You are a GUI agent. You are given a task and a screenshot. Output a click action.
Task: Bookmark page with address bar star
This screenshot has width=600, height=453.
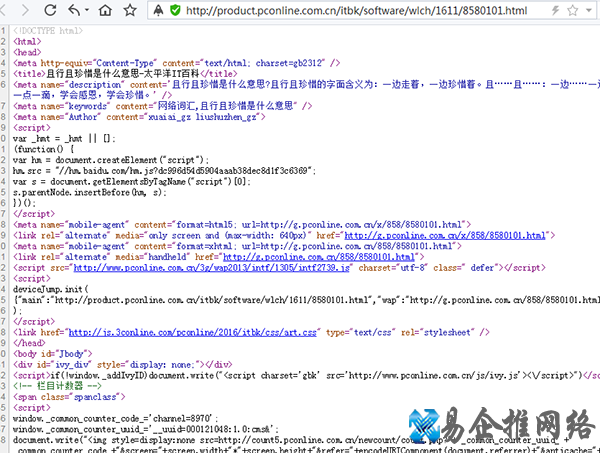click(x=572, y=10)
